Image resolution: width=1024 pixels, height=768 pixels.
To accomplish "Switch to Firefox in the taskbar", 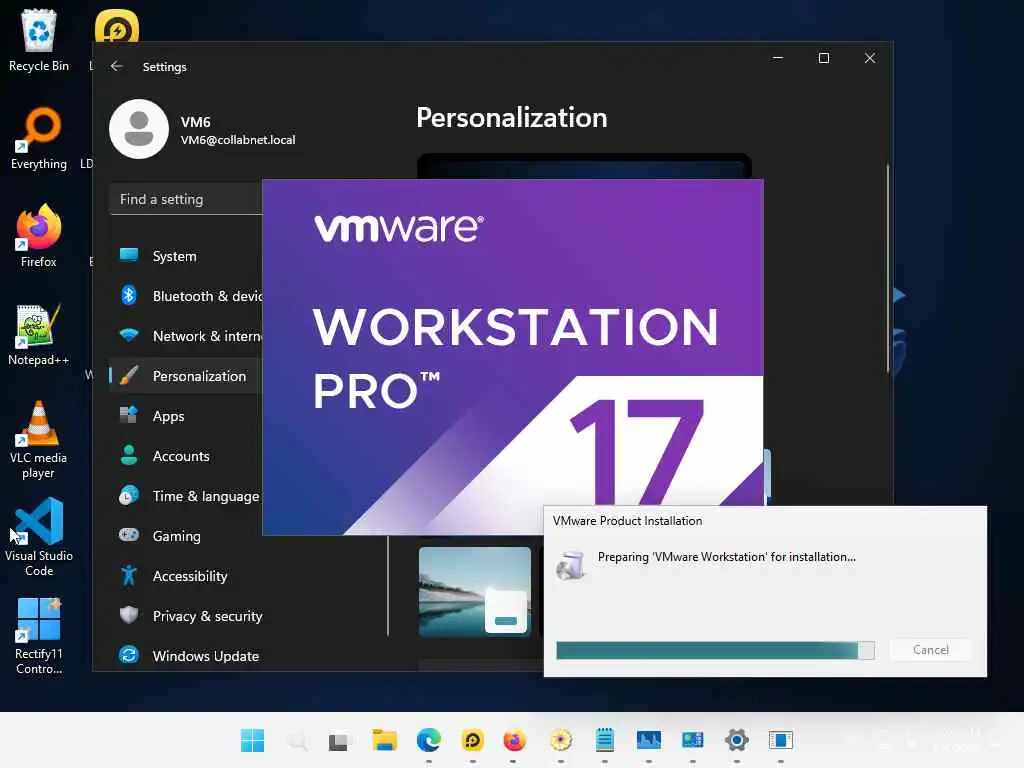I will click(514, 740).
